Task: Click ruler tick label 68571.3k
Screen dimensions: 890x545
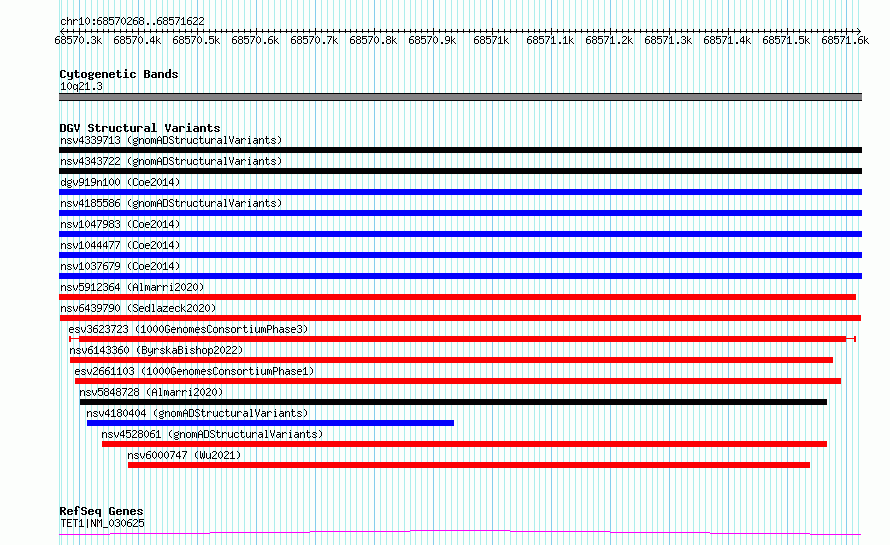Action: pyautogui.click(x=669, y=41)
